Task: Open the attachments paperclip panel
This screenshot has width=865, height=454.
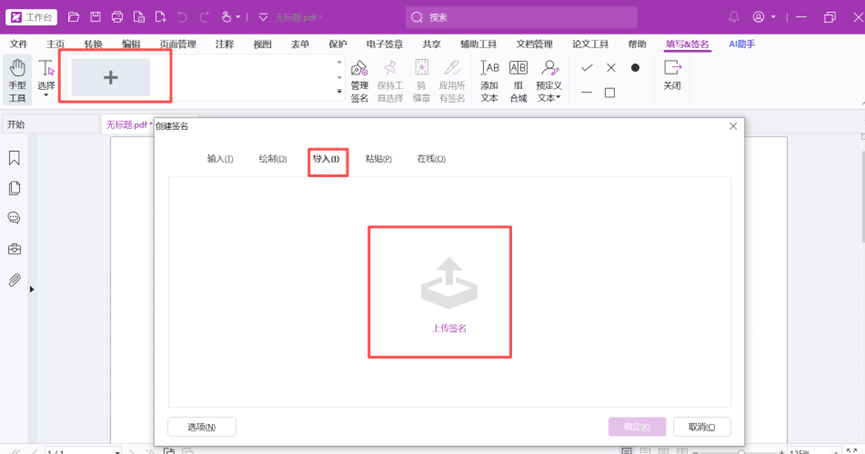Action: coord(14,281)
